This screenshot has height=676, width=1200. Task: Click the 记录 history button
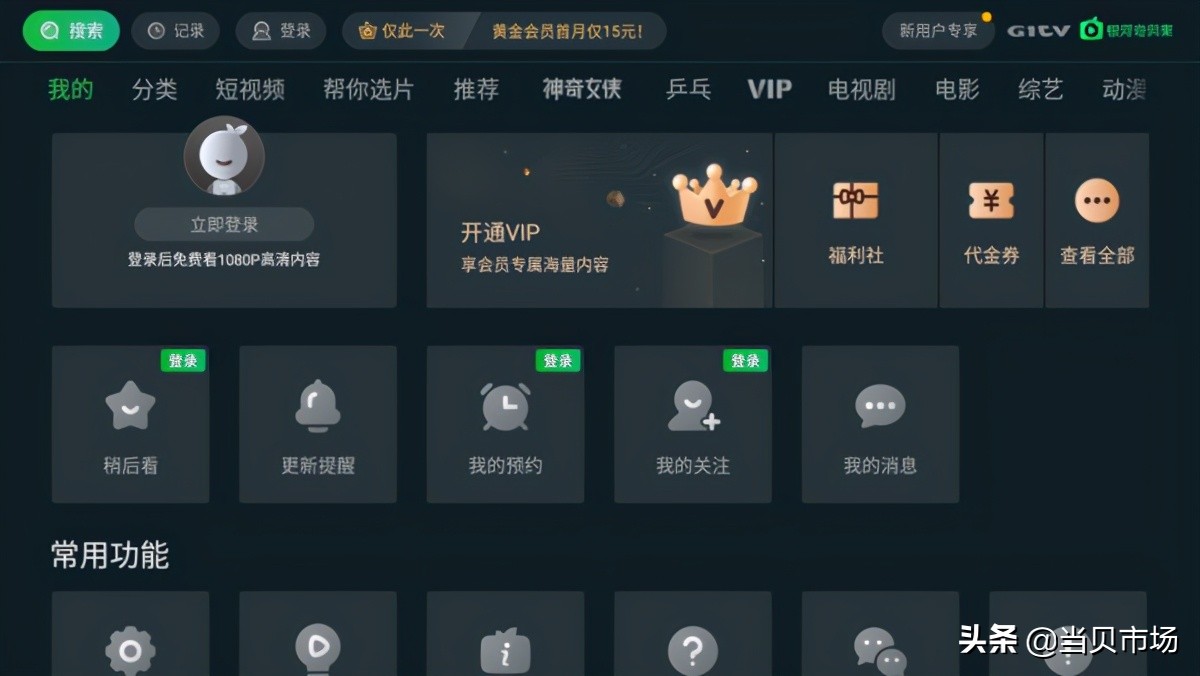(x=175, y=31)
